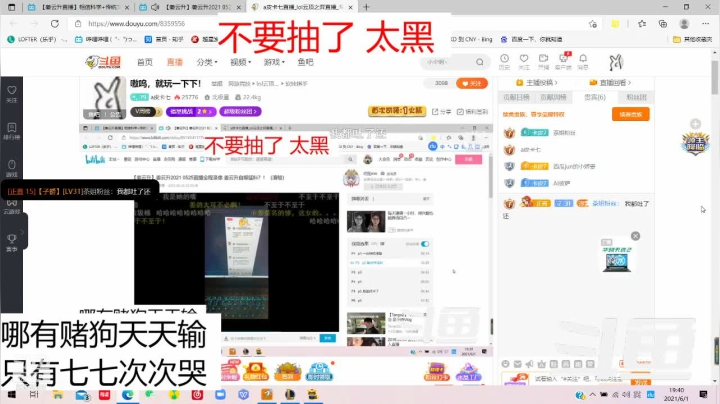Open Douyu logo home link
Image resolution: width=720 pixels, height=404 pixels.
(103, 62)
